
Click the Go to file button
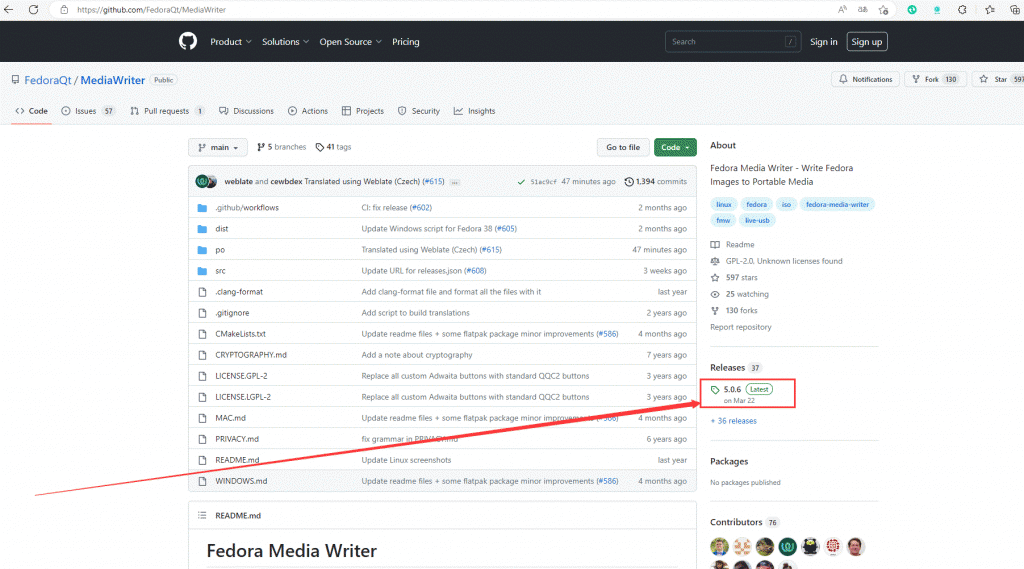(x=622, y=147)
